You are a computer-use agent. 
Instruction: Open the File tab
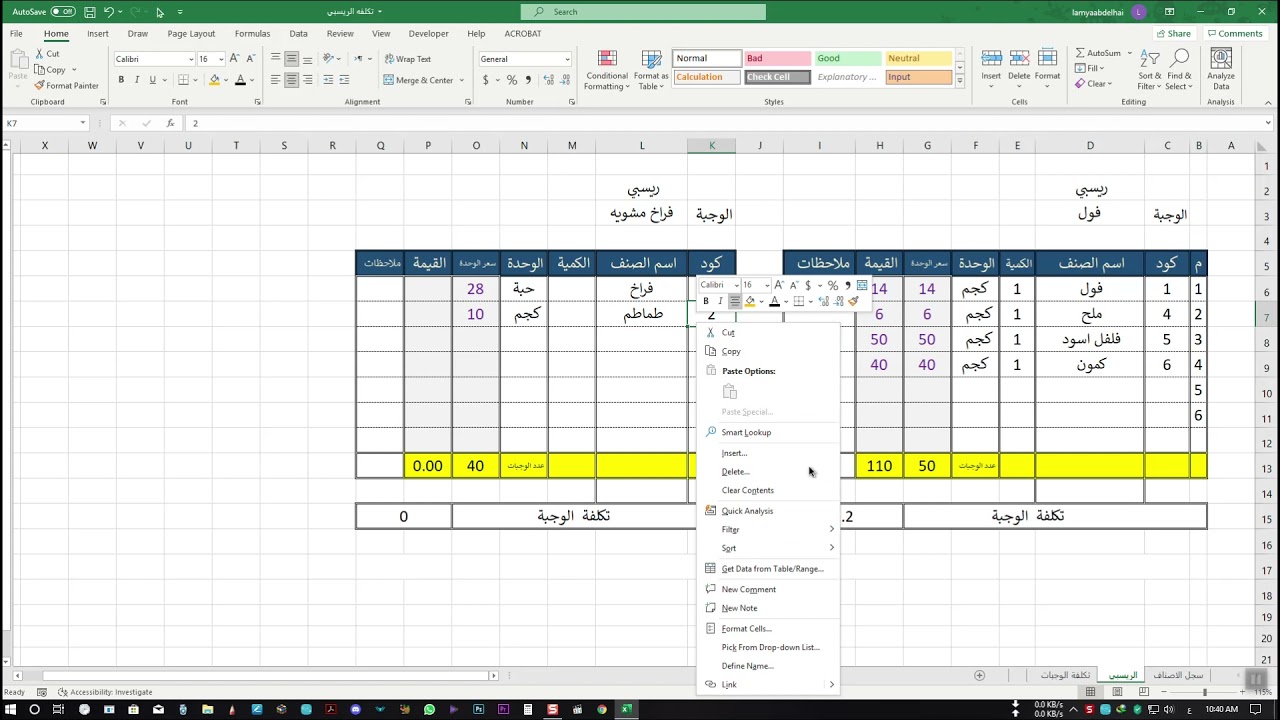pos(16,33)
